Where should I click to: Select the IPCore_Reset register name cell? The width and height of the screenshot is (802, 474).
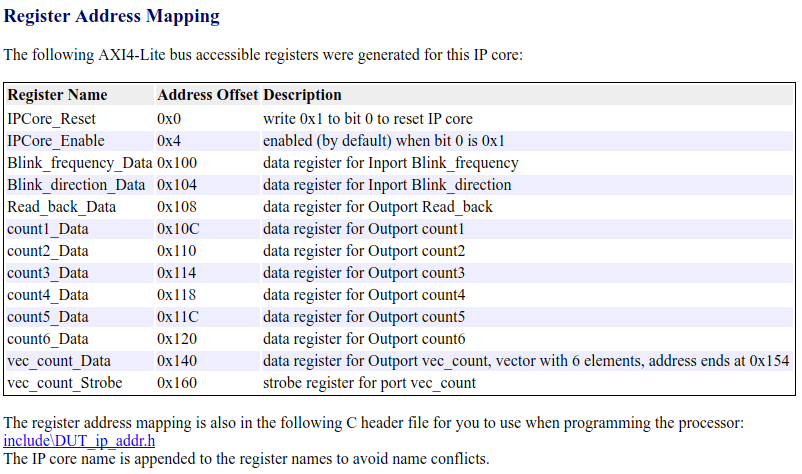[51, 118]
